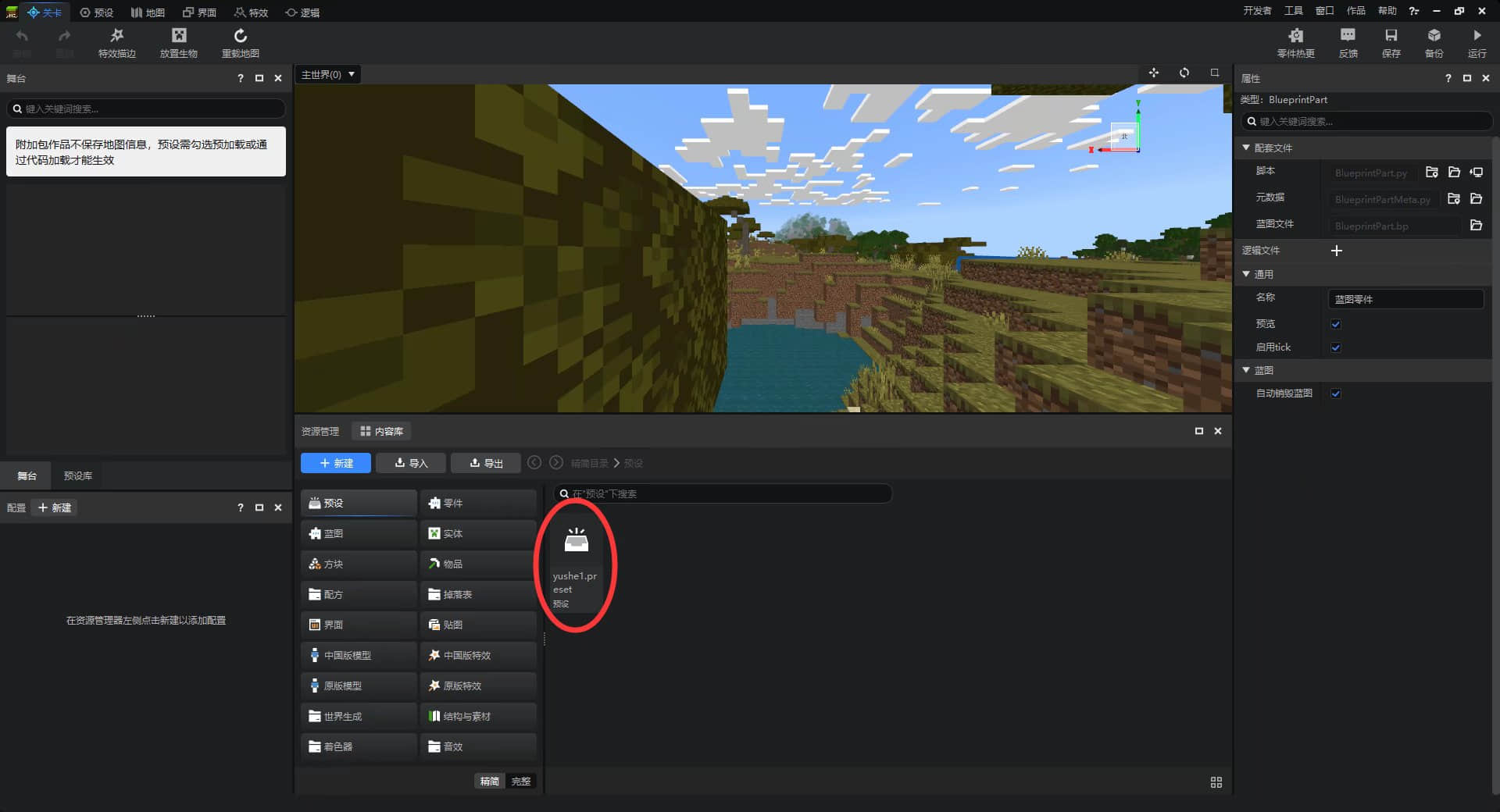Click the rotate icon above viewport
Viewport: 1500px width, 812px height.
coord(1184,73)
